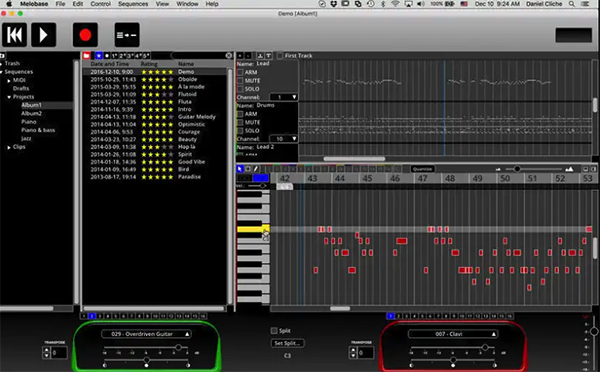Click the icon left of the piano roll corner icon
The image size is (600, 372).
coord(586,169)
